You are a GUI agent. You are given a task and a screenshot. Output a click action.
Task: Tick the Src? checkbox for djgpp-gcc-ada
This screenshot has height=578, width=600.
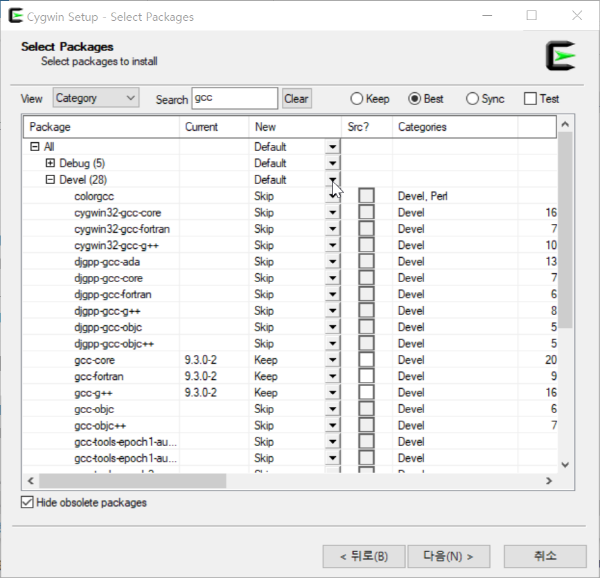(x=366, y=261)
